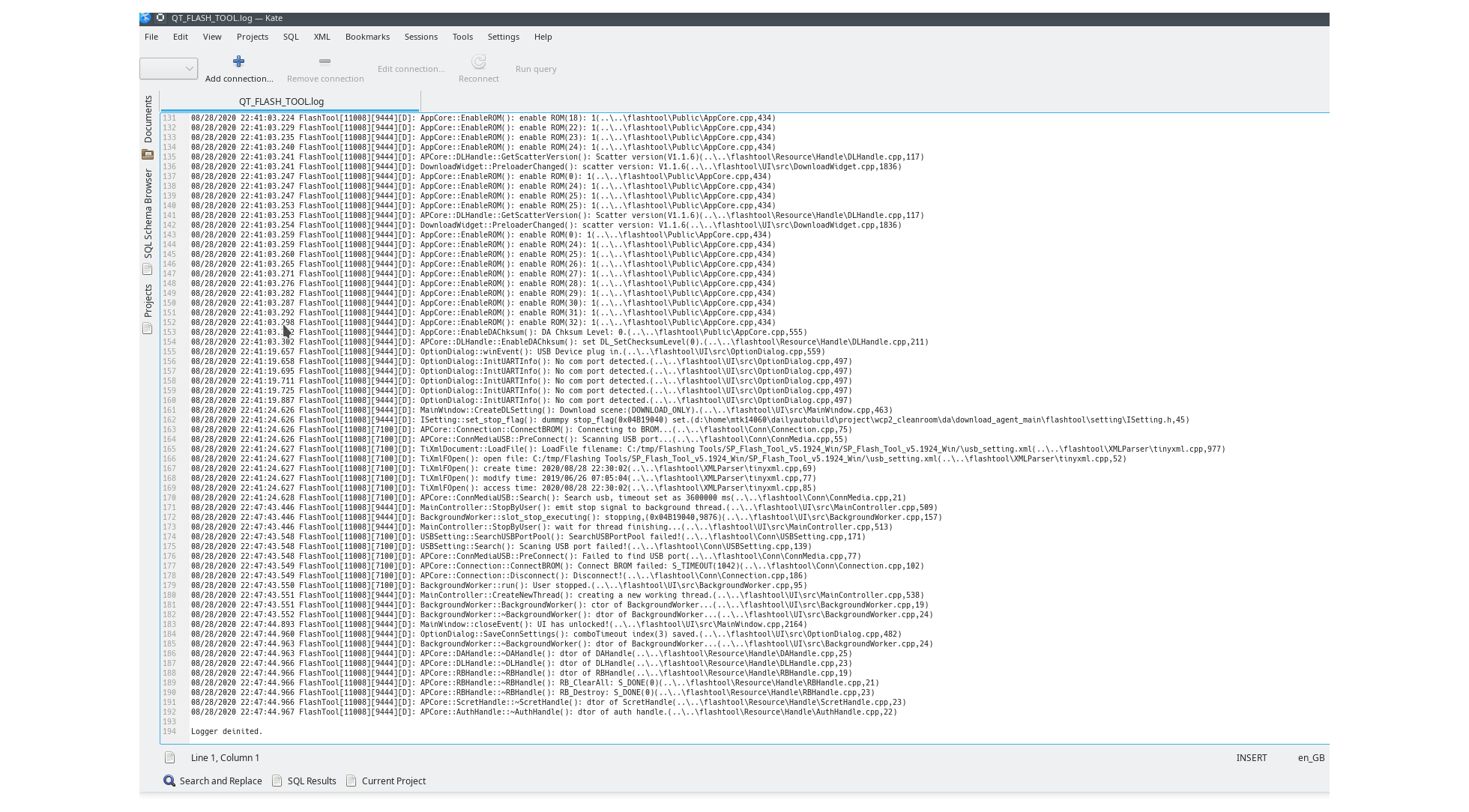Click 'Download scene:(DOWNLOAD_ONLY)' log line
Screen dimensions: 1469x812
(x=541, y=410)
